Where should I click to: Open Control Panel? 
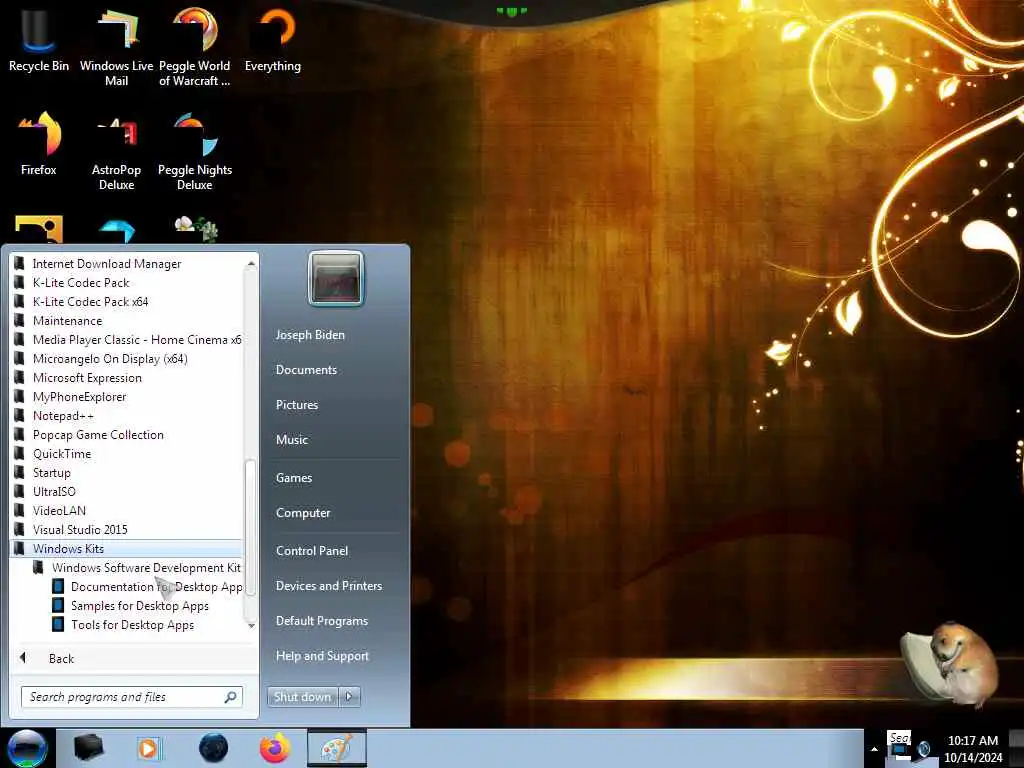[312, 551]
